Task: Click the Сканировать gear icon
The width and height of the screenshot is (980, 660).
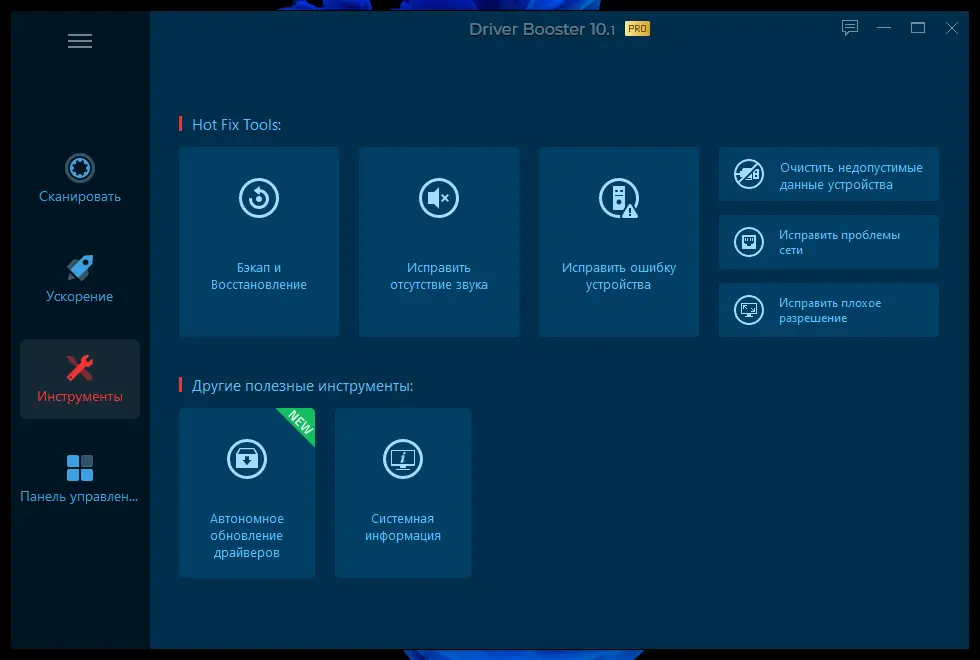Action: [x=80, y=168]
